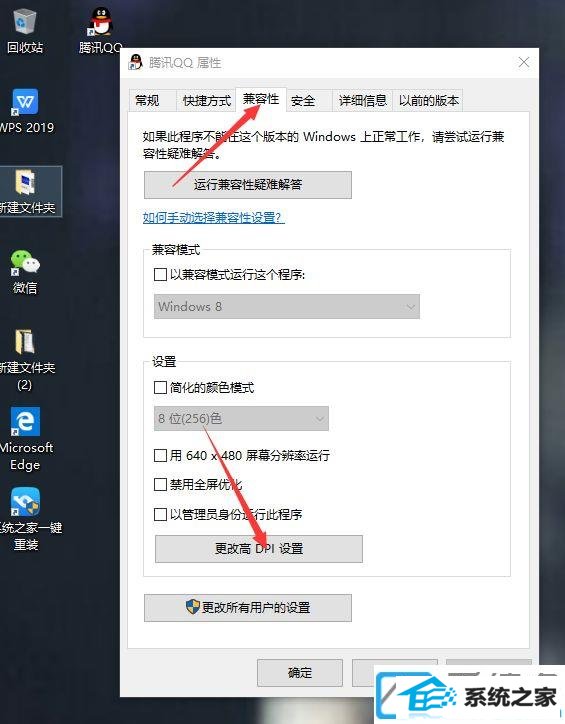Open the 详细信息 tab
This screenshot has width=565, height=724.
click(362, 100)
